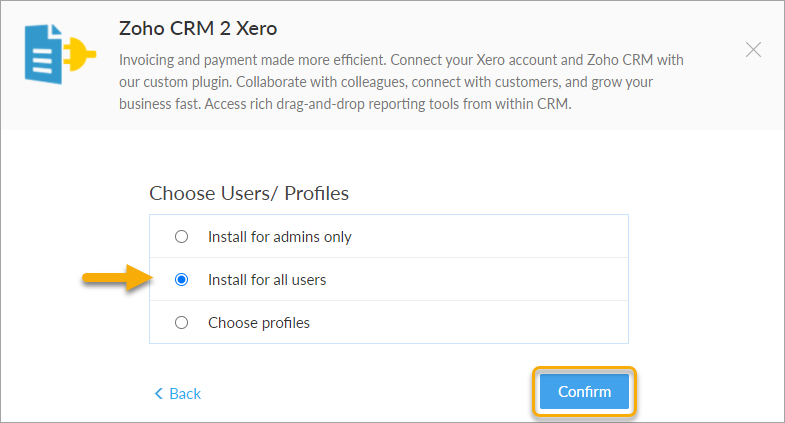Close the Zoho CRM 2 Xero dialog
The width and height of the screenshot is (785, 423).
pos(753,50)
